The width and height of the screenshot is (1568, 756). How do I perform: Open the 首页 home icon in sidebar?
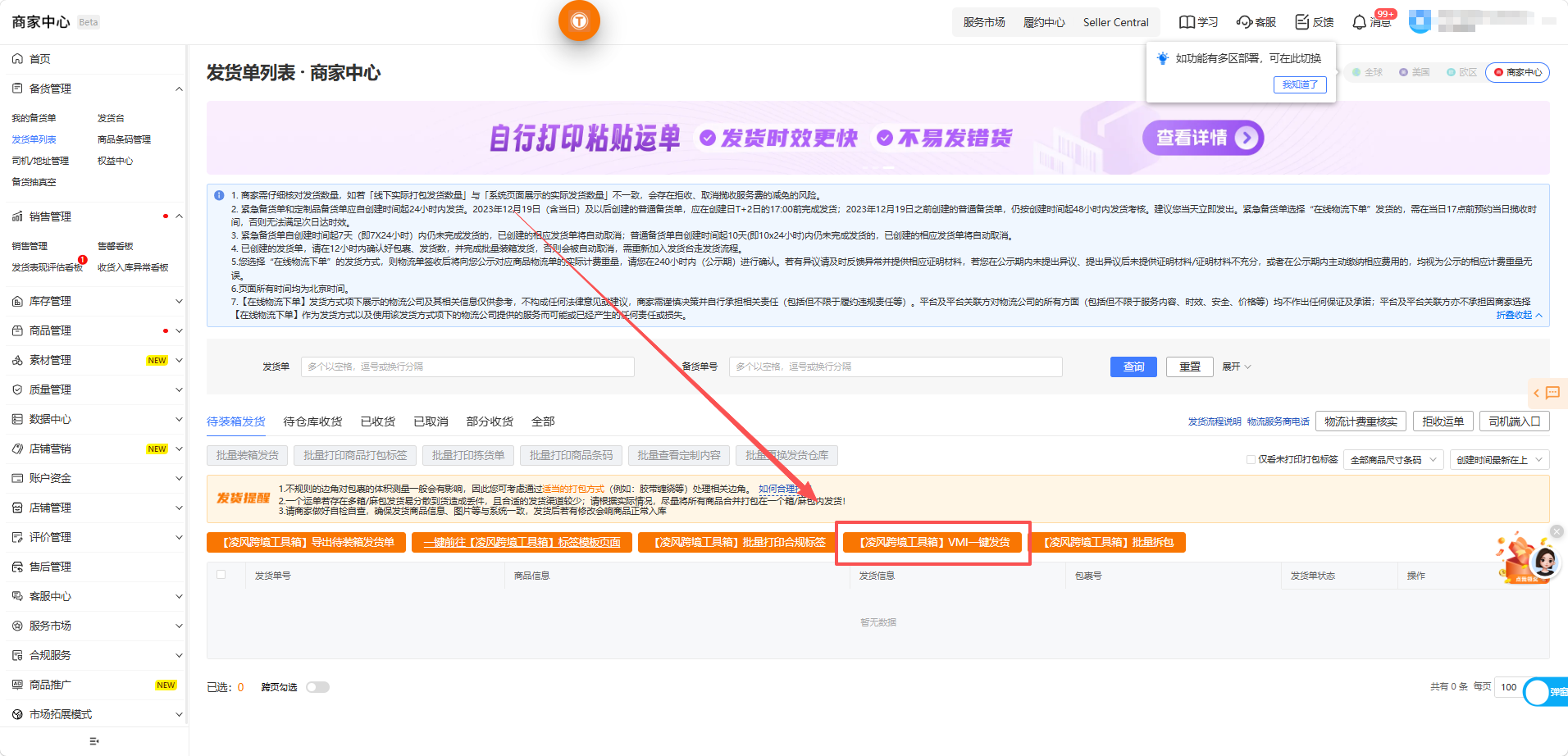[x=17, y=59]
